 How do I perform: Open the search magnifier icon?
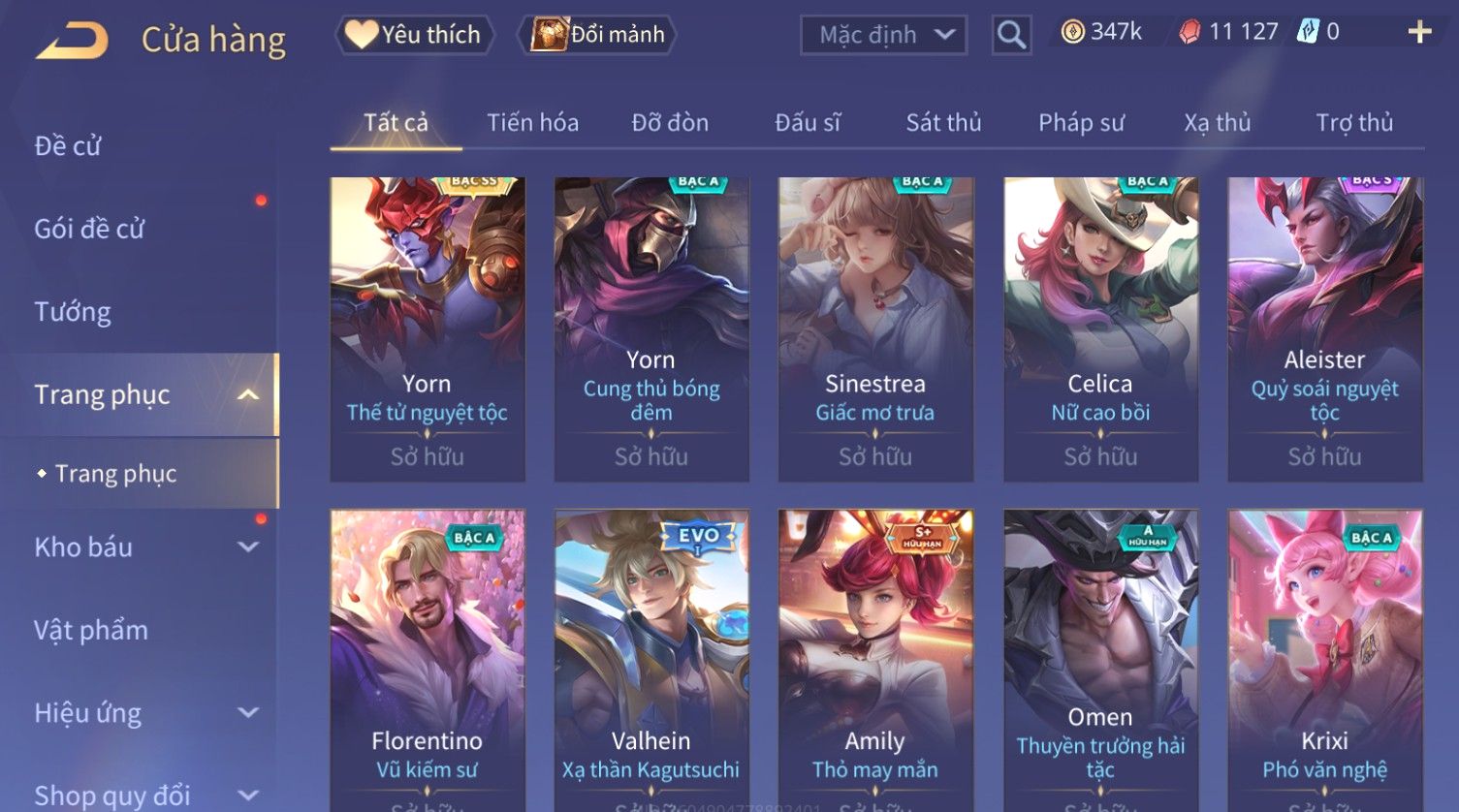[1011, 36]
